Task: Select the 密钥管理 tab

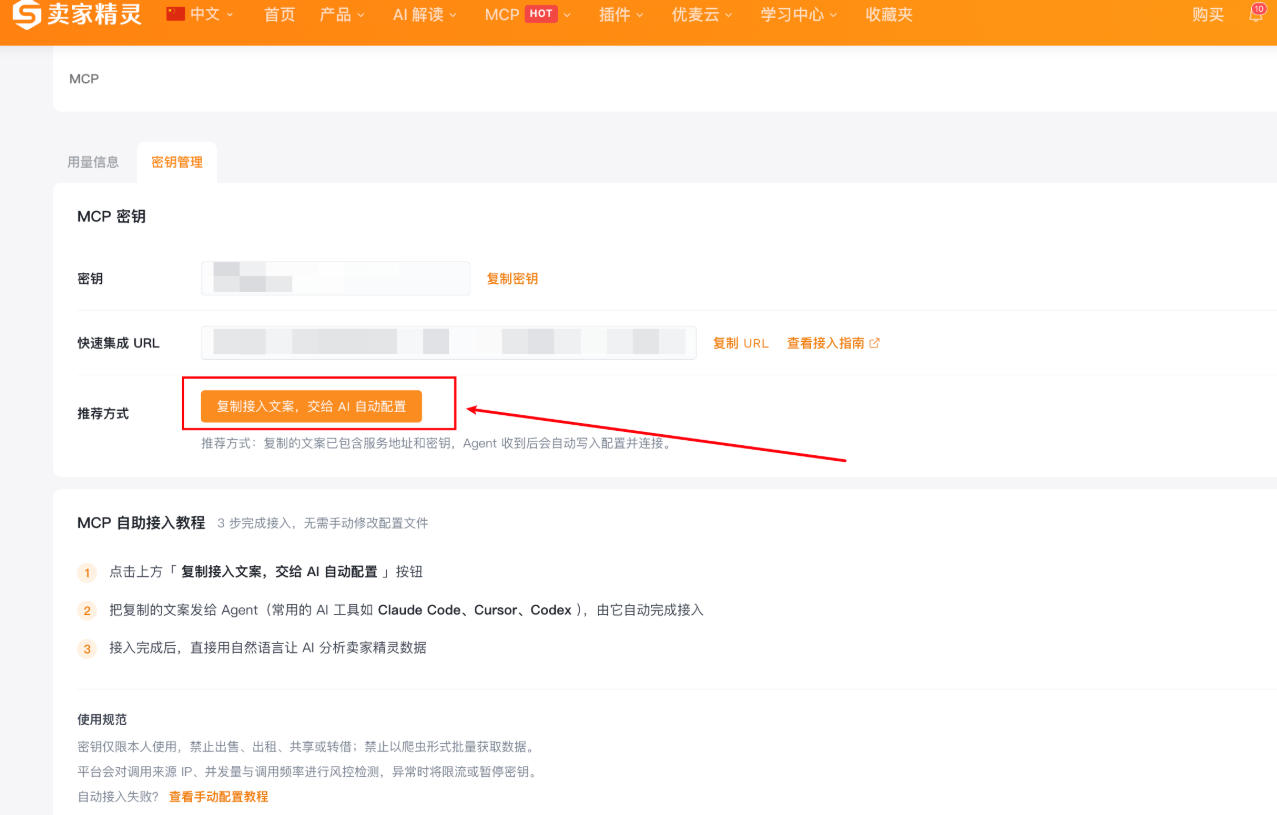Action: [x=177, y=162]
